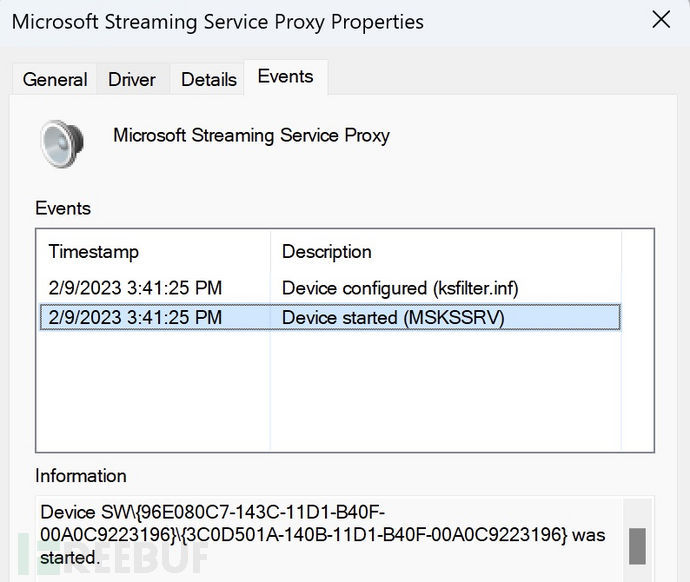Switch to the General tab
The width and height of the screenshot is (690, 582).
click(55, 80)
